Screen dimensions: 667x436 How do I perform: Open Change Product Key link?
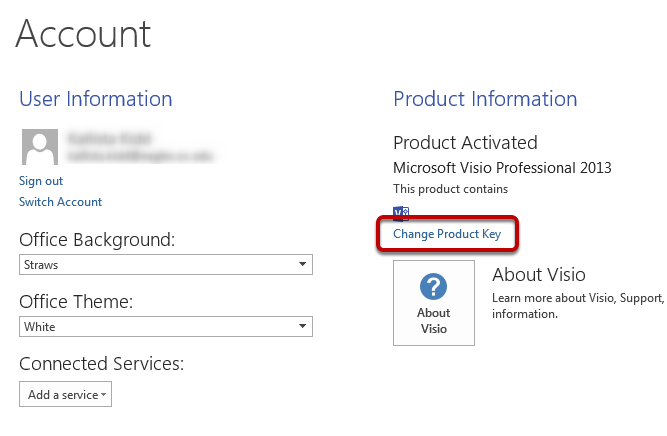447,234
